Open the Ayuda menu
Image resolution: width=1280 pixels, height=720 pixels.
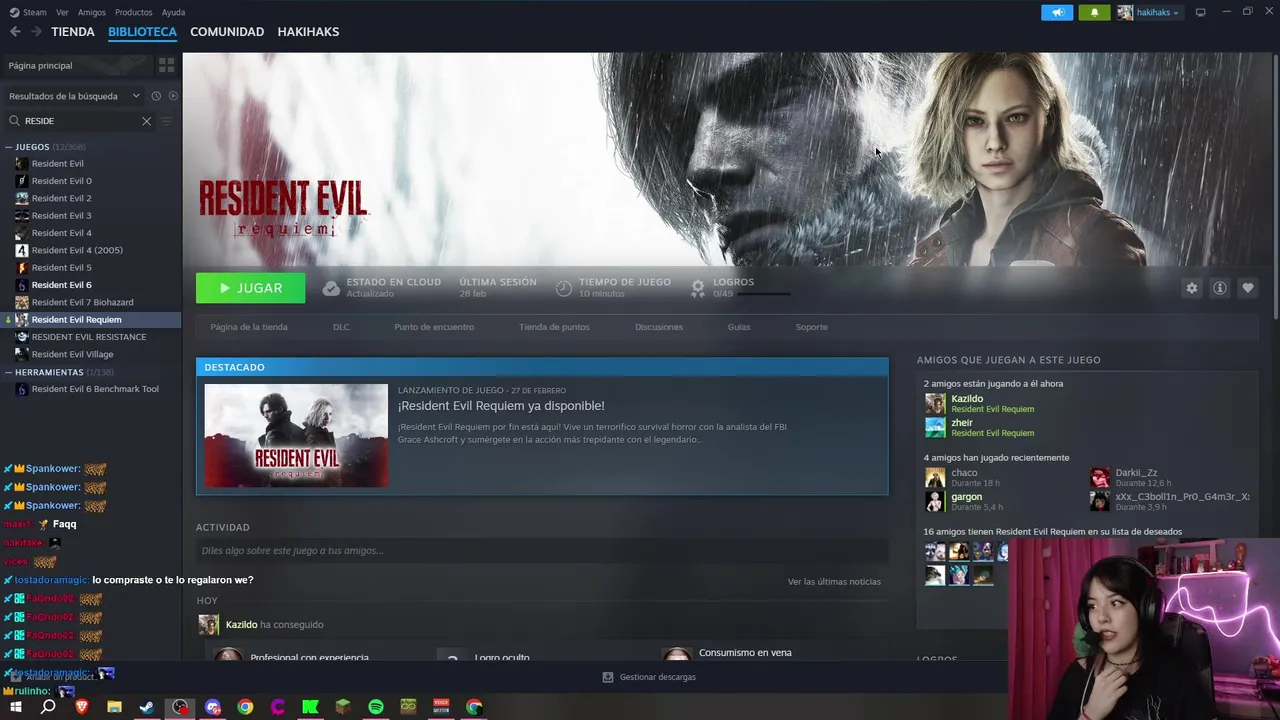[x=173, y=12]
